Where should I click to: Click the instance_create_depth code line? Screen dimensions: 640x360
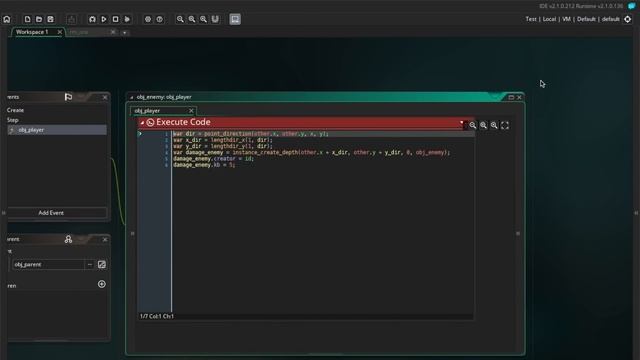point(311,152)
